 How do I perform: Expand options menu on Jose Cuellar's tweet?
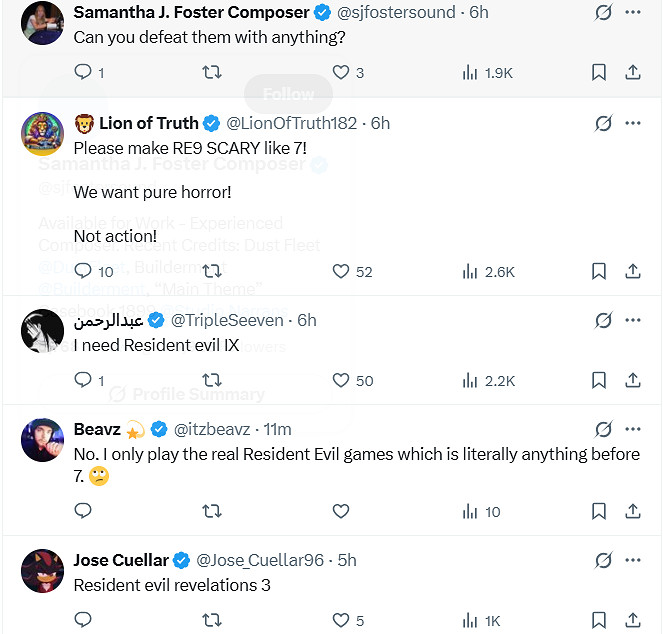tap(632, 560)
